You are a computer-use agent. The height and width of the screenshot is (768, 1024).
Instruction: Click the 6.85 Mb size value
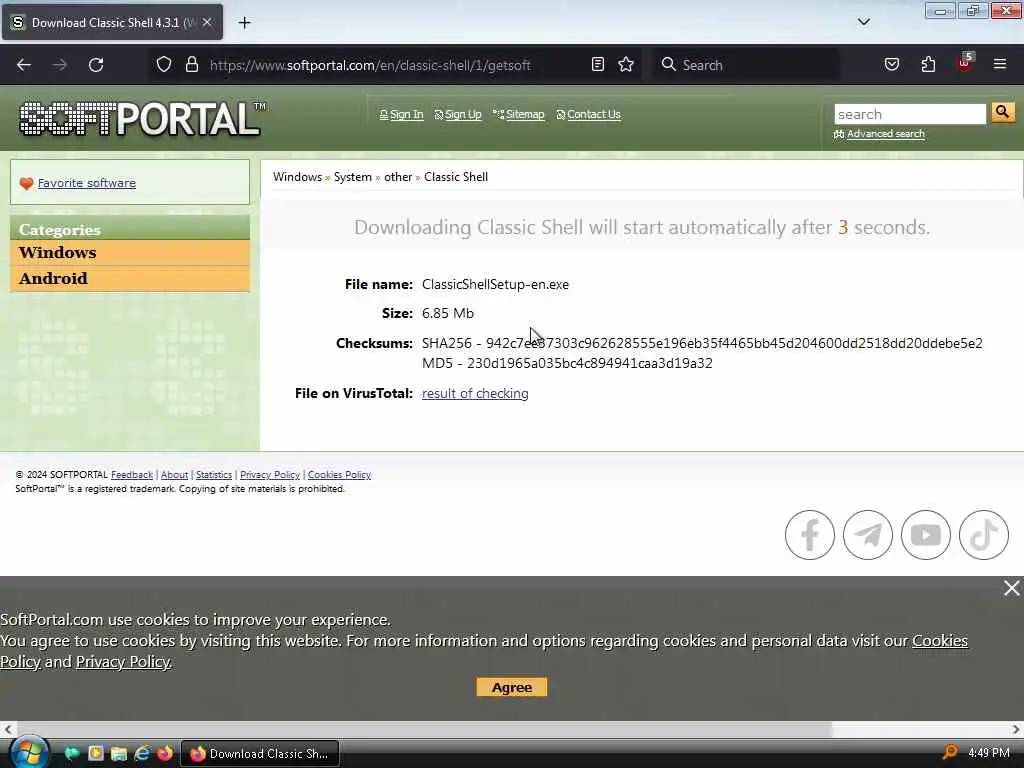pyautogui.click(x=448, y=313)
